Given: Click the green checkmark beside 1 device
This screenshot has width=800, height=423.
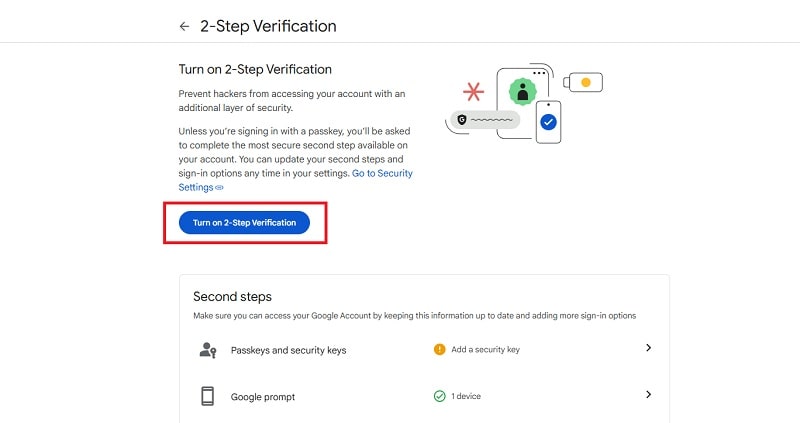Looking at the screenshot, I should tap(439, 396).
